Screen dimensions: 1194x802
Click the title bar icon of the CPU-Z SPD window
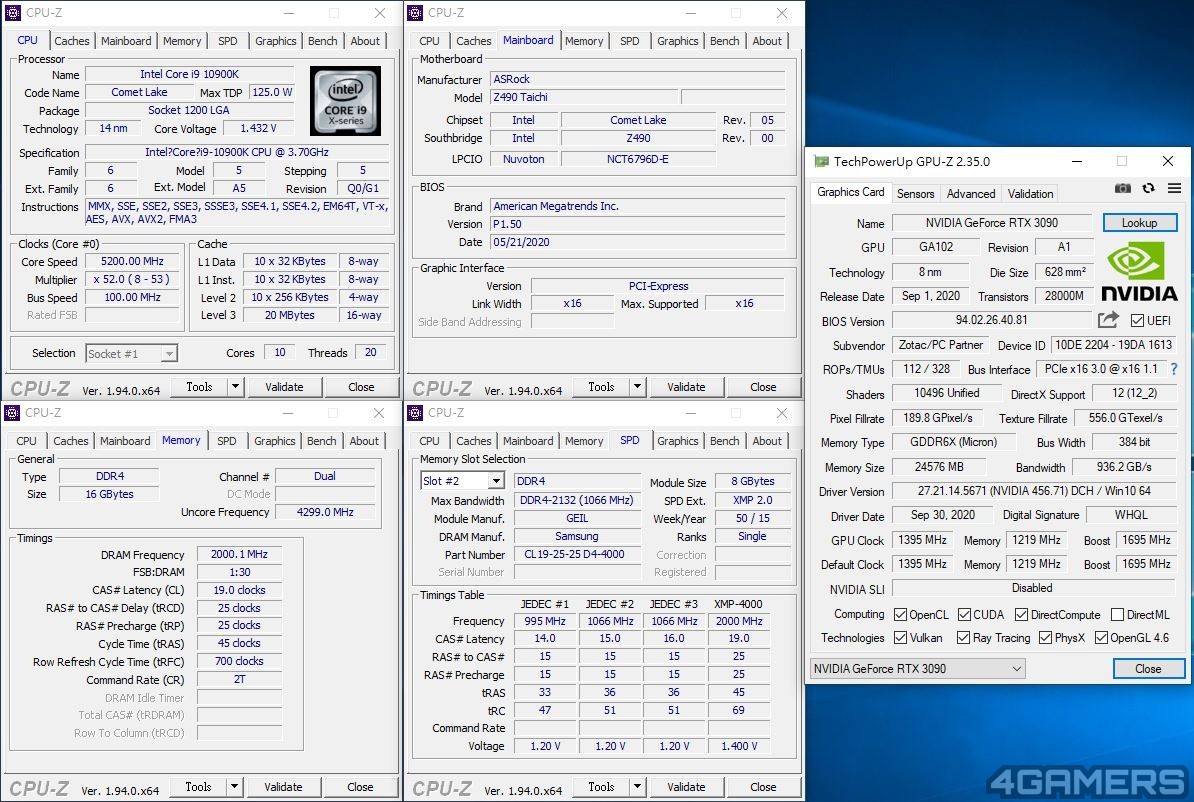[x=415, y=413]
